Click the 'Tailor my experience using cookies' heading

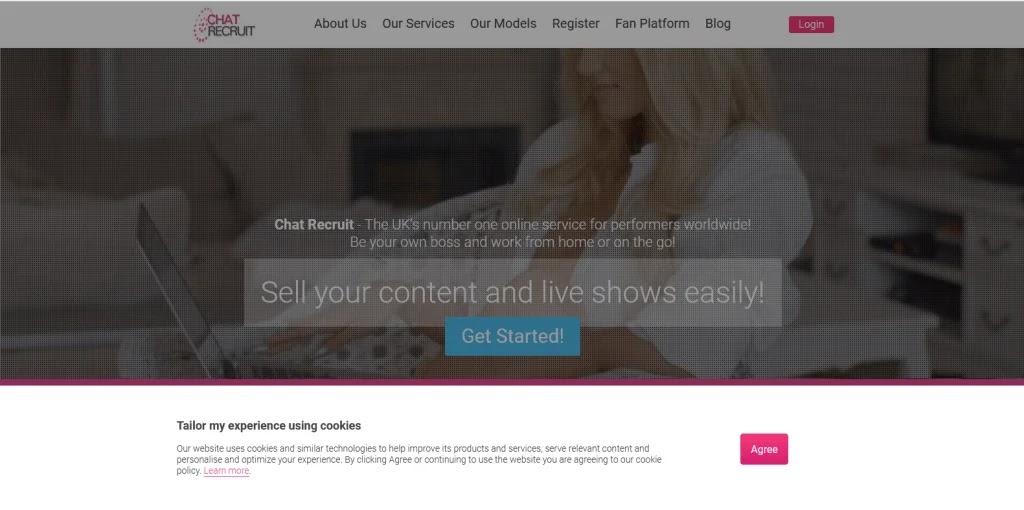[268, 426]
